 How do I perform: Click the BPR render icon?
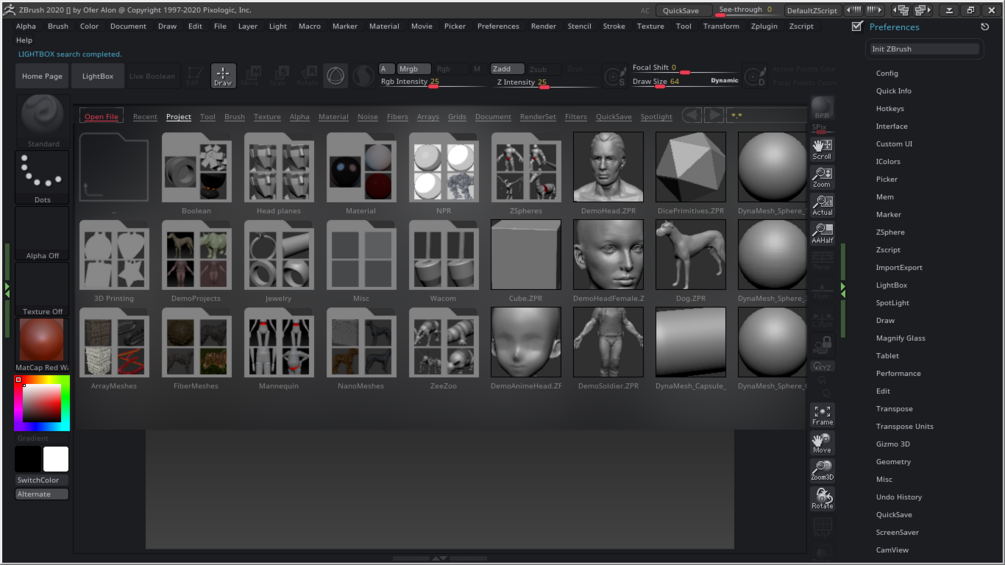click(822, 108)
